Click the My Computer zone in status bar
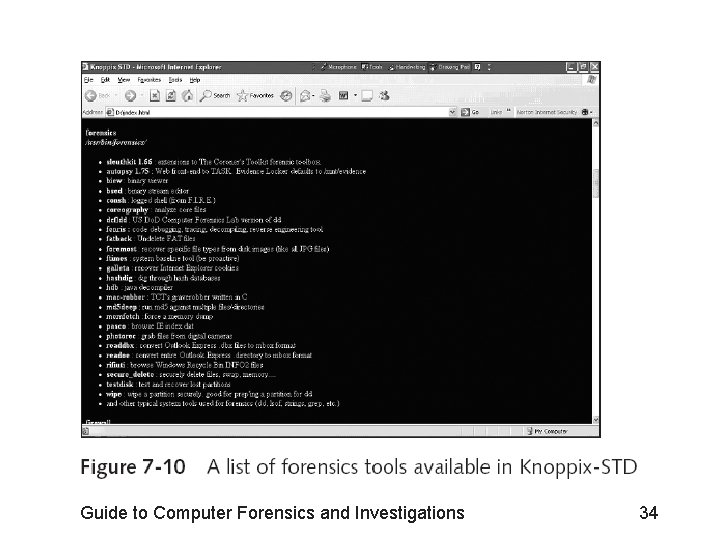Viewport: 720px width, 540px height. point(547,431)
